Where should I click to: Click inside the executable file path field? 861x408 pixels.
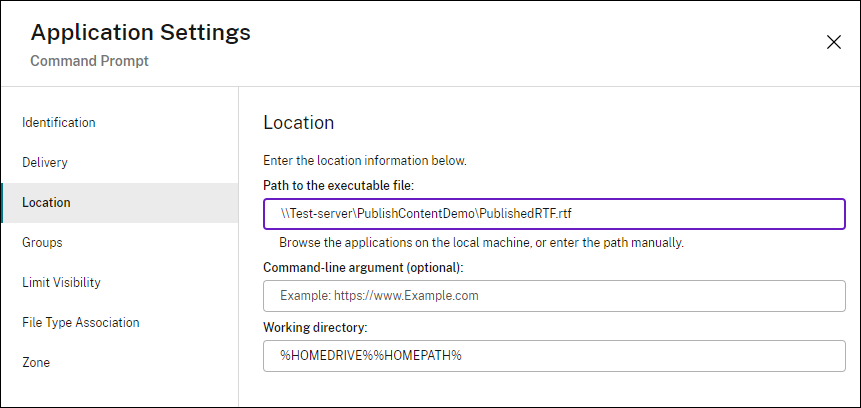[x=554, y=214]
